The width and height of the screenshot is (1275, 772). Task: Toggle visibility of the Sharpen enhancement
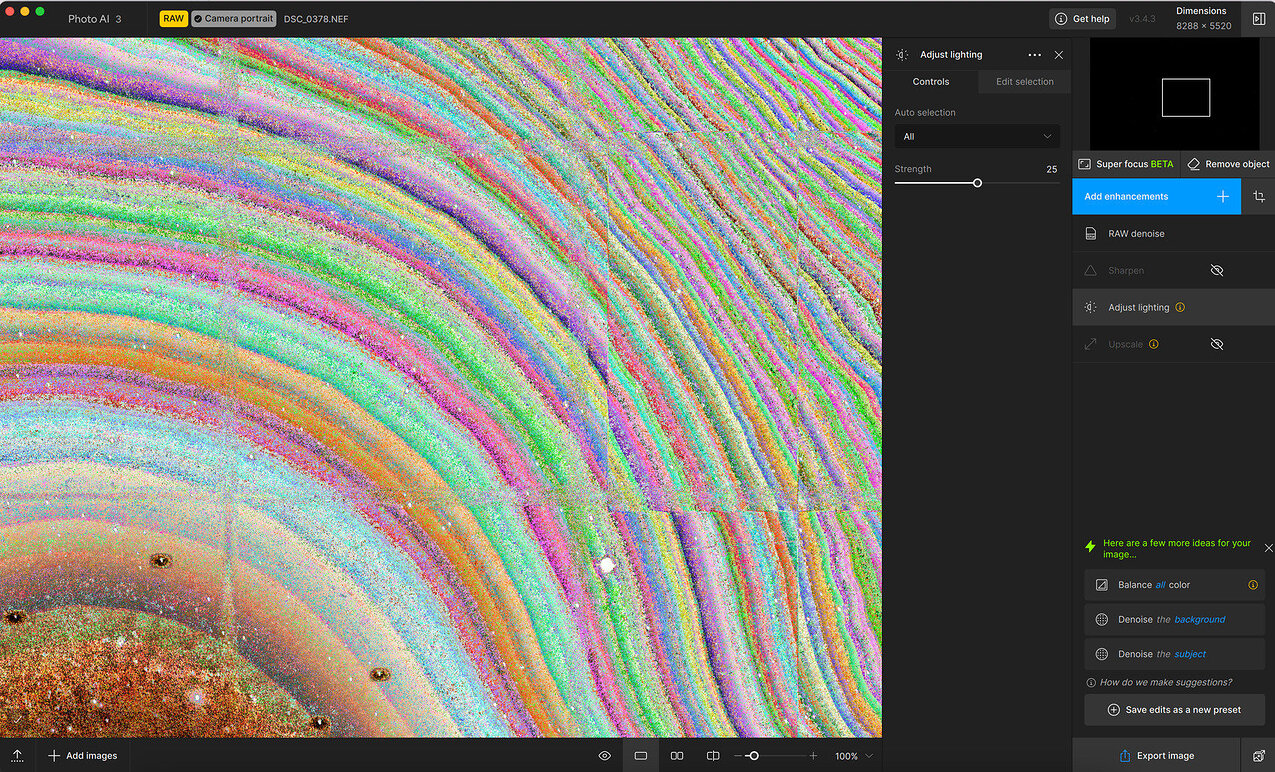1216,270
